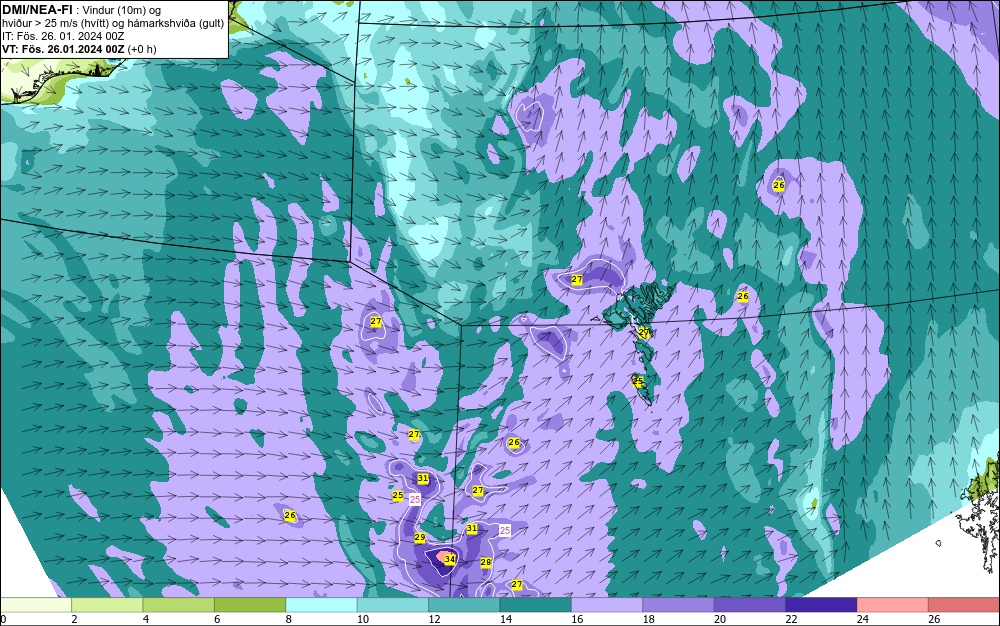The height and width of the screenshot is (626, 1000).
Task: Pick the 24–26 m/s pink legend swatch
Action: click(x=893, y=605)
